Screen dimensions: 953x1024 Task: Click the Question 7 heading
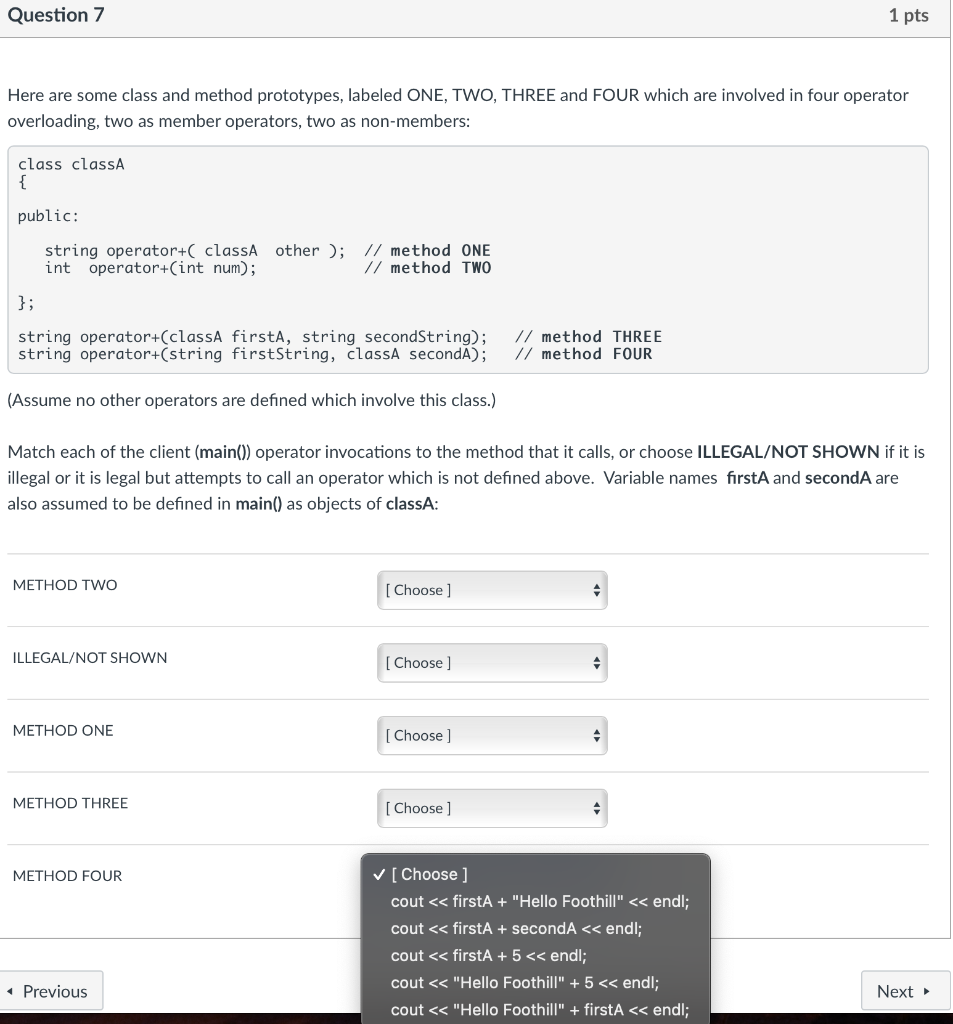56,15
